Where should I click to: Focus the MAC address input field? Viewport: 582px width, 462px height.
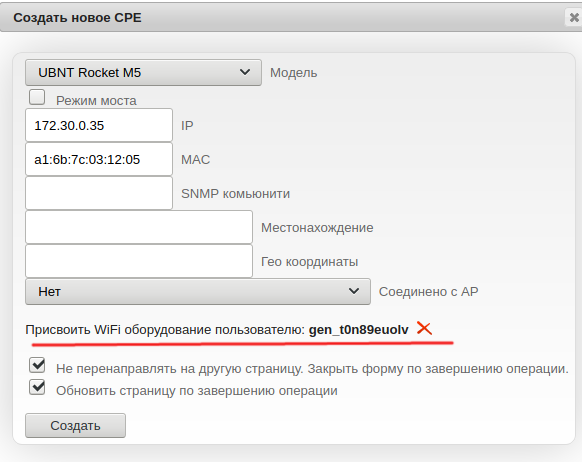pos(99,160)
